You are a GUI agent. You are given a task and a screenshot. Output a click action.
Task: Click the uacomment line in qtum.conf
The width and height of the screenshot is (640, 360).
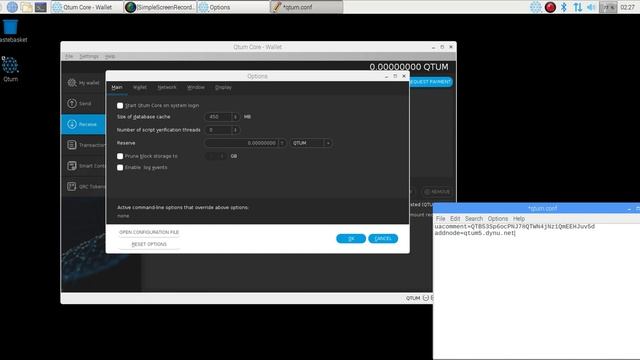pos(514,227)
